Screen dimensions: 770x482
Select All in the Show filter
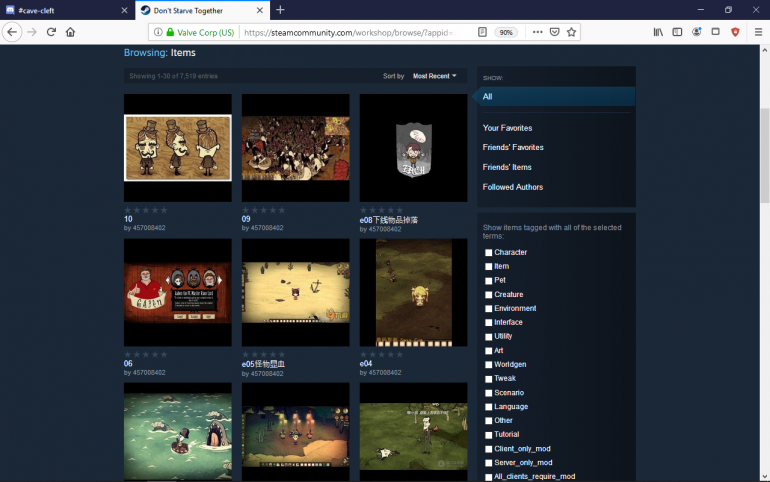pos(555,97)
